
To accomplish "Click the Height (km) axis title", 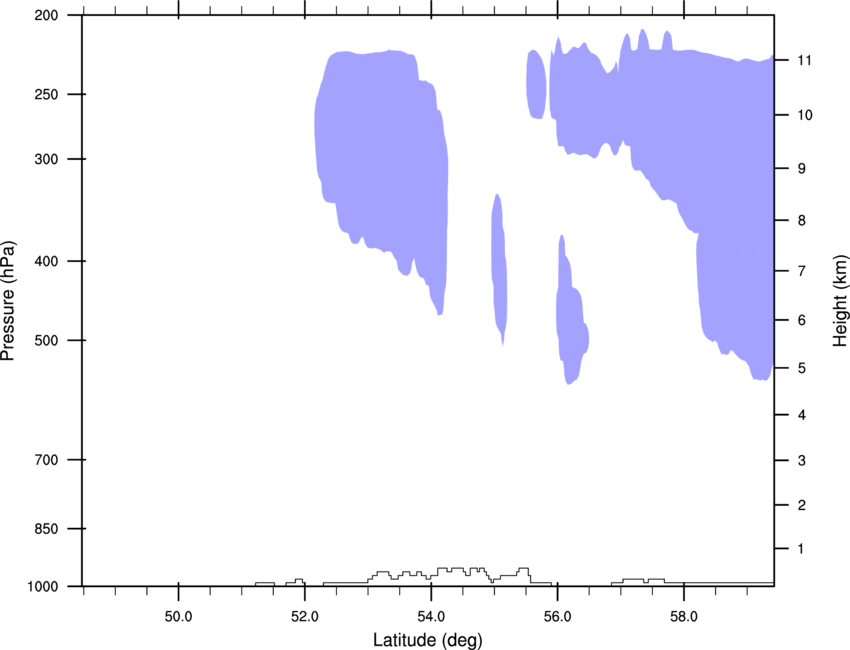I will click(x=840, y=300).
